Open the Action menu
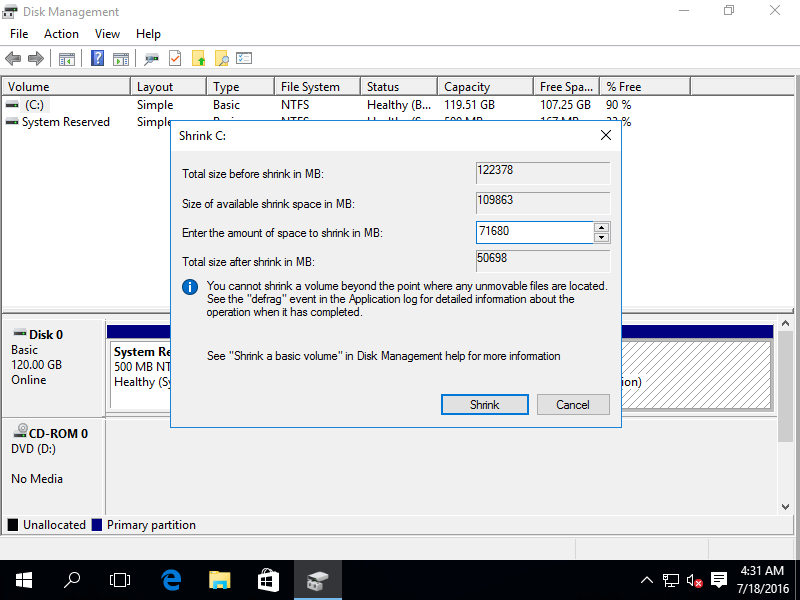Viewport: 800px width, 600px height. click(x=61, y=34)
